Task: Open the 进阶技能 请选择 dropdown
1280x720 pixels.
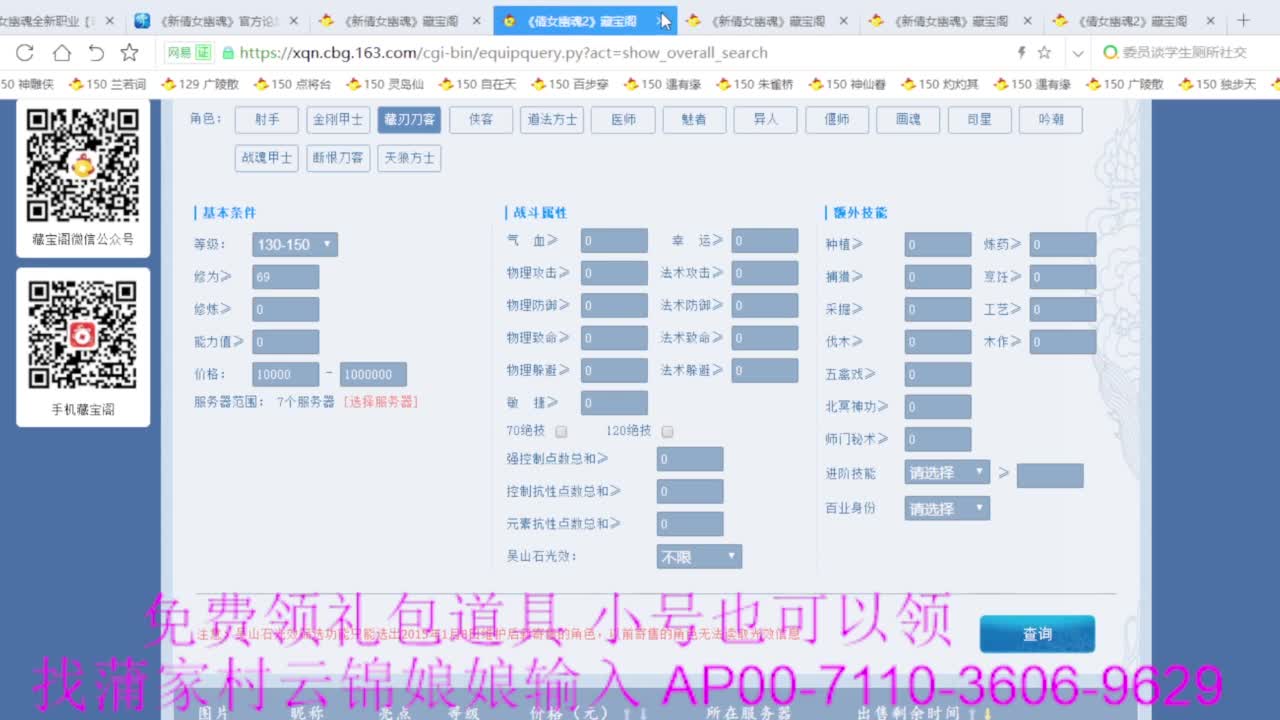Action: [x=947, y=473]
